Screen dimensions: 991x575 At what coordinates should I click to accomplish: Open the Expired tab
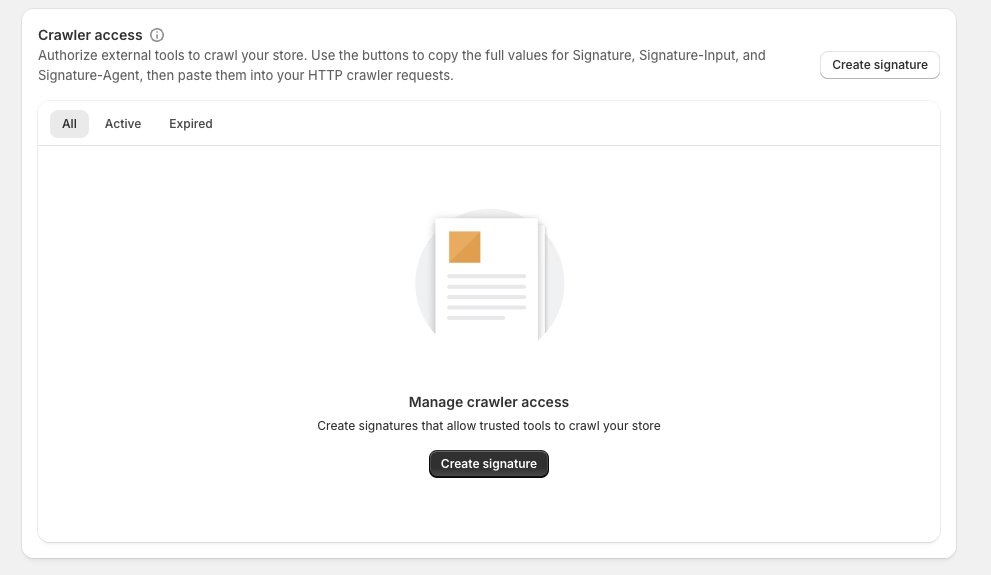[x=190, y=124]
